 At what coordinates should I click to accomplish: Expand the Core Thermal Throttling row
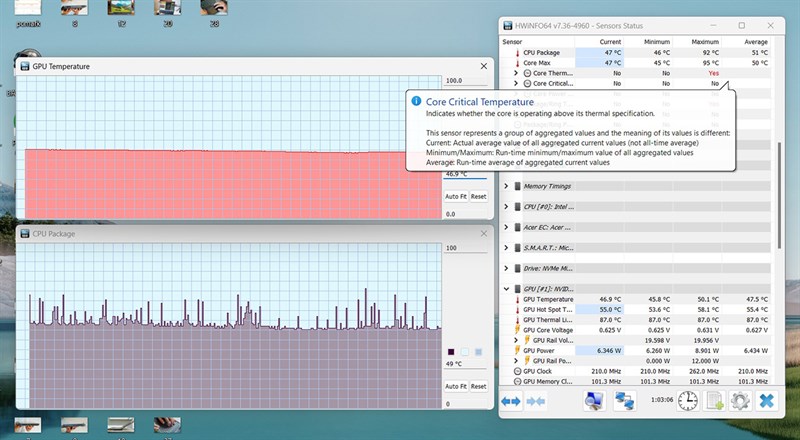[x=516, y=73]
